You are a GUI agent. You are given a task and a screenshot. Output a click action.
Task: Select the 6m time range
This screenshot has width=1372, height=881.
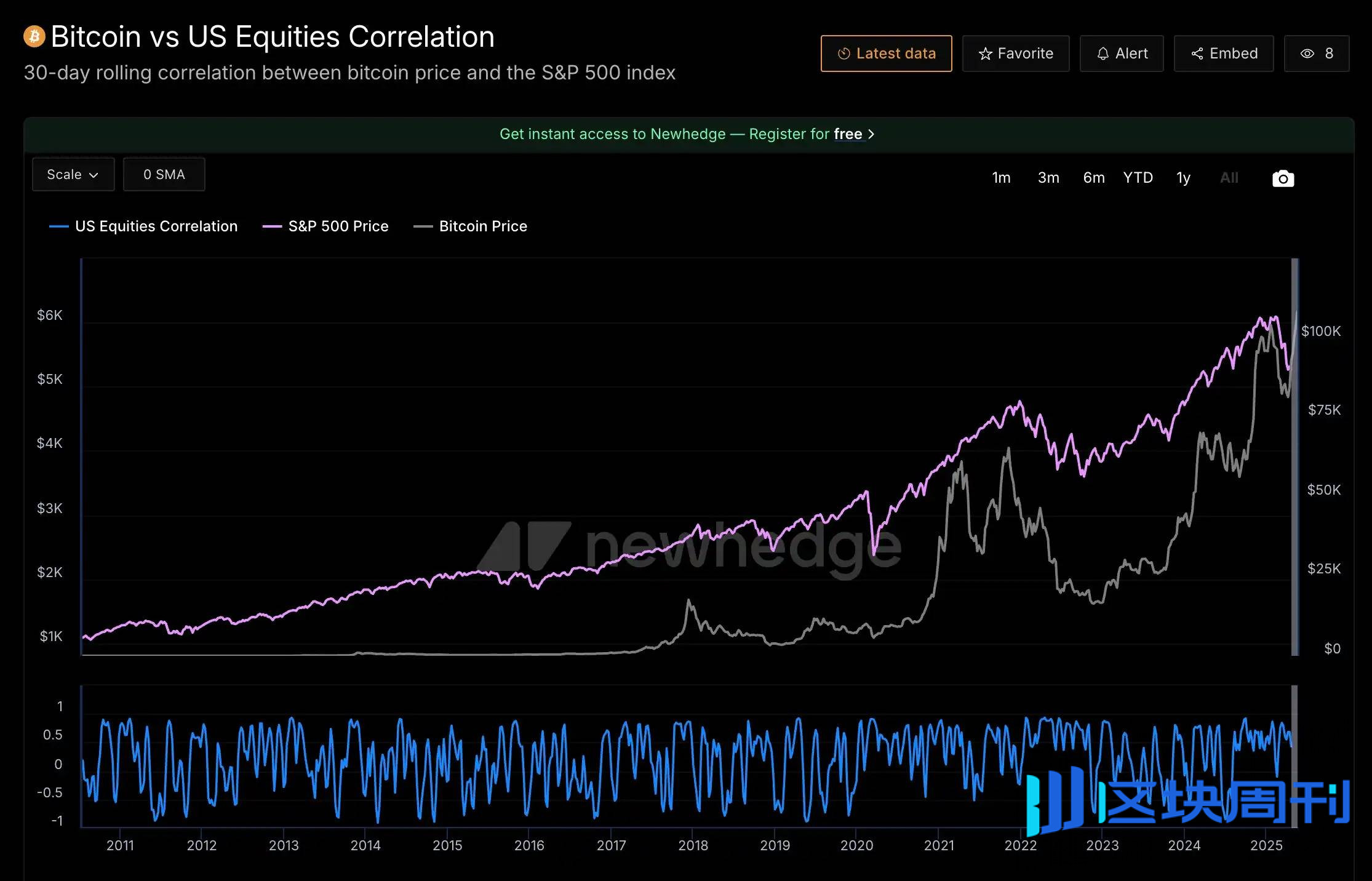point(1093,178)
